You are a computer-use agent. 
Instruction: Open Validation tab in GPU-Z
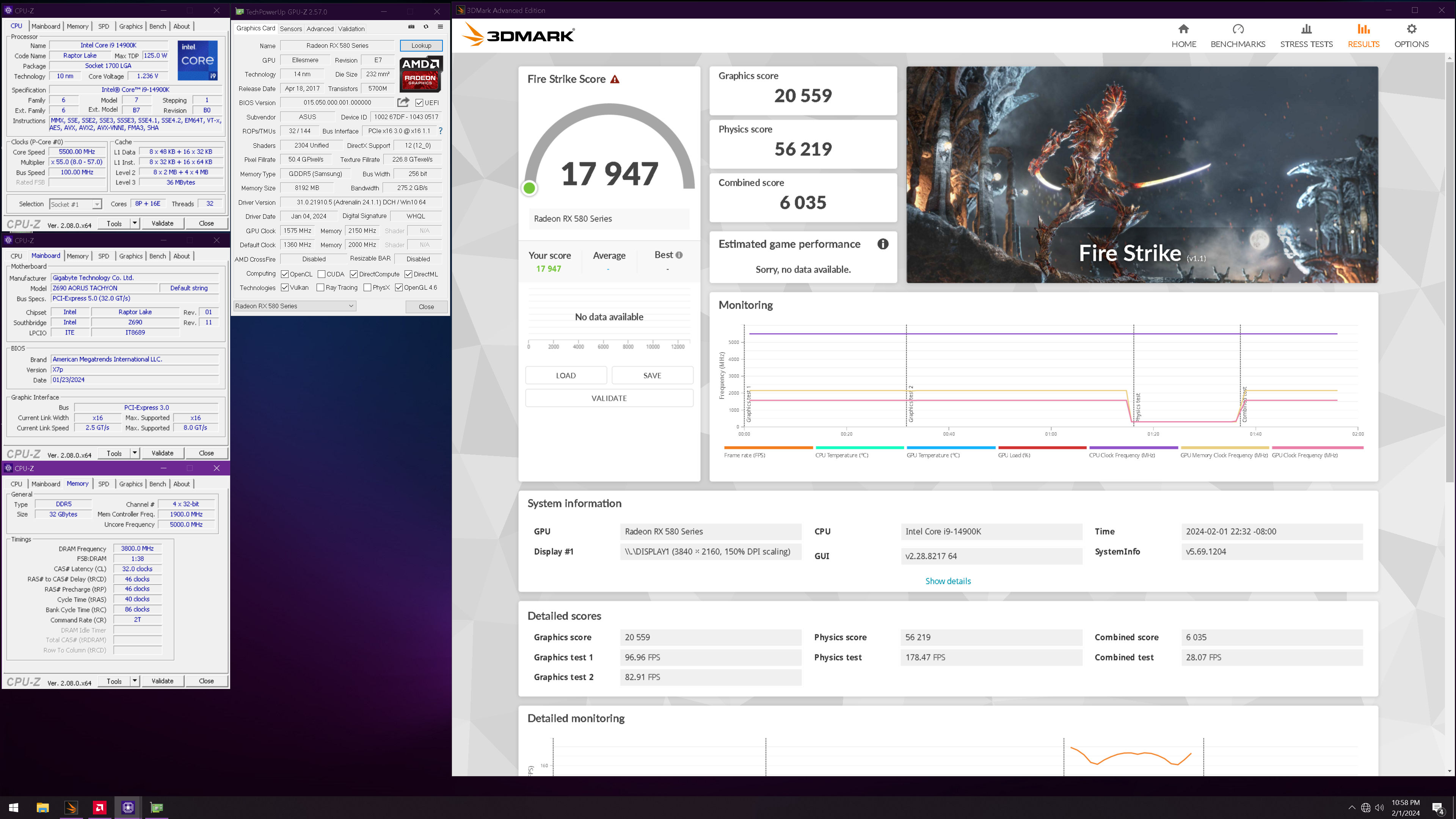(351, 29)
